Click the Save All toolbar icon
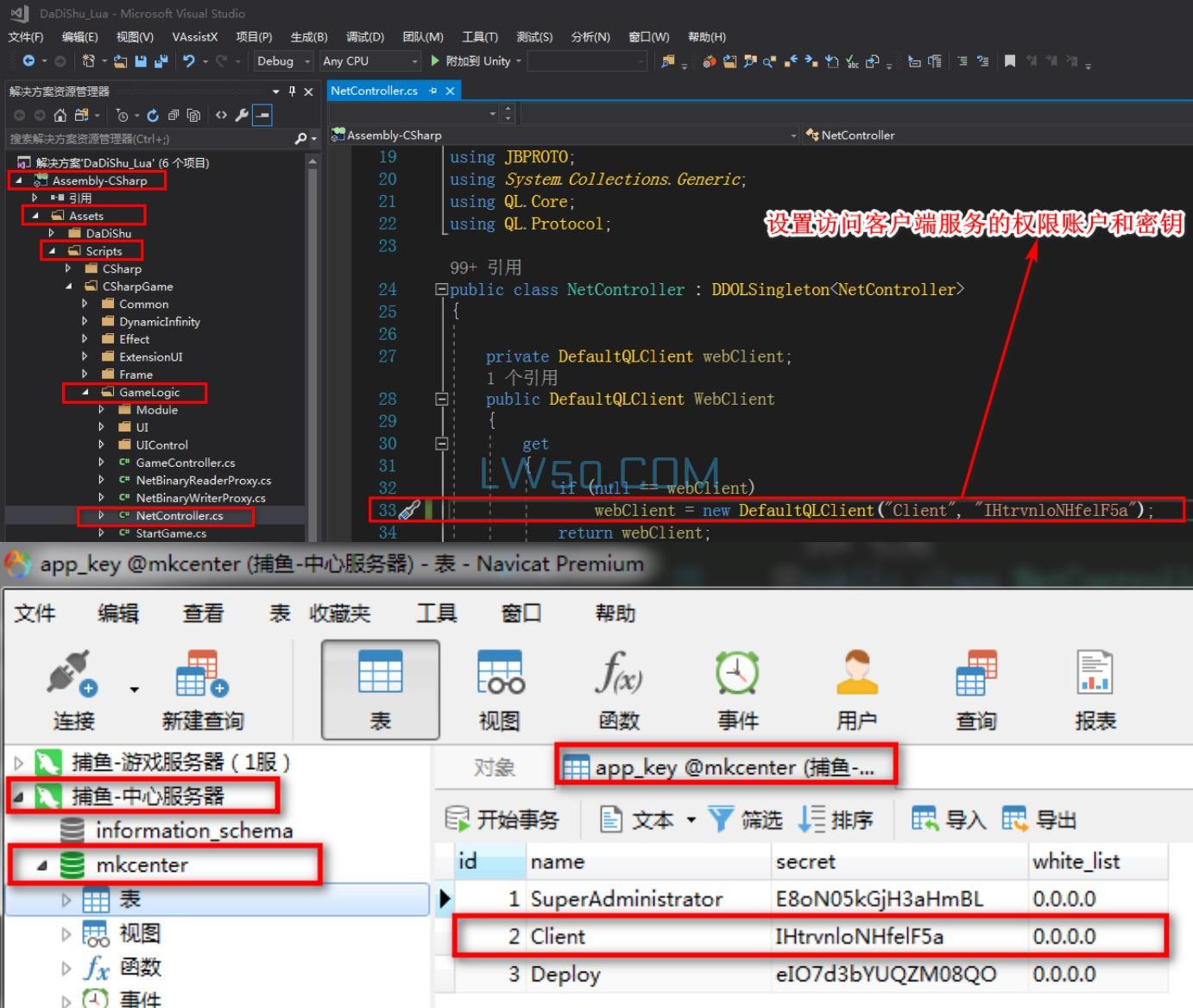 click(x=161, y=61)
